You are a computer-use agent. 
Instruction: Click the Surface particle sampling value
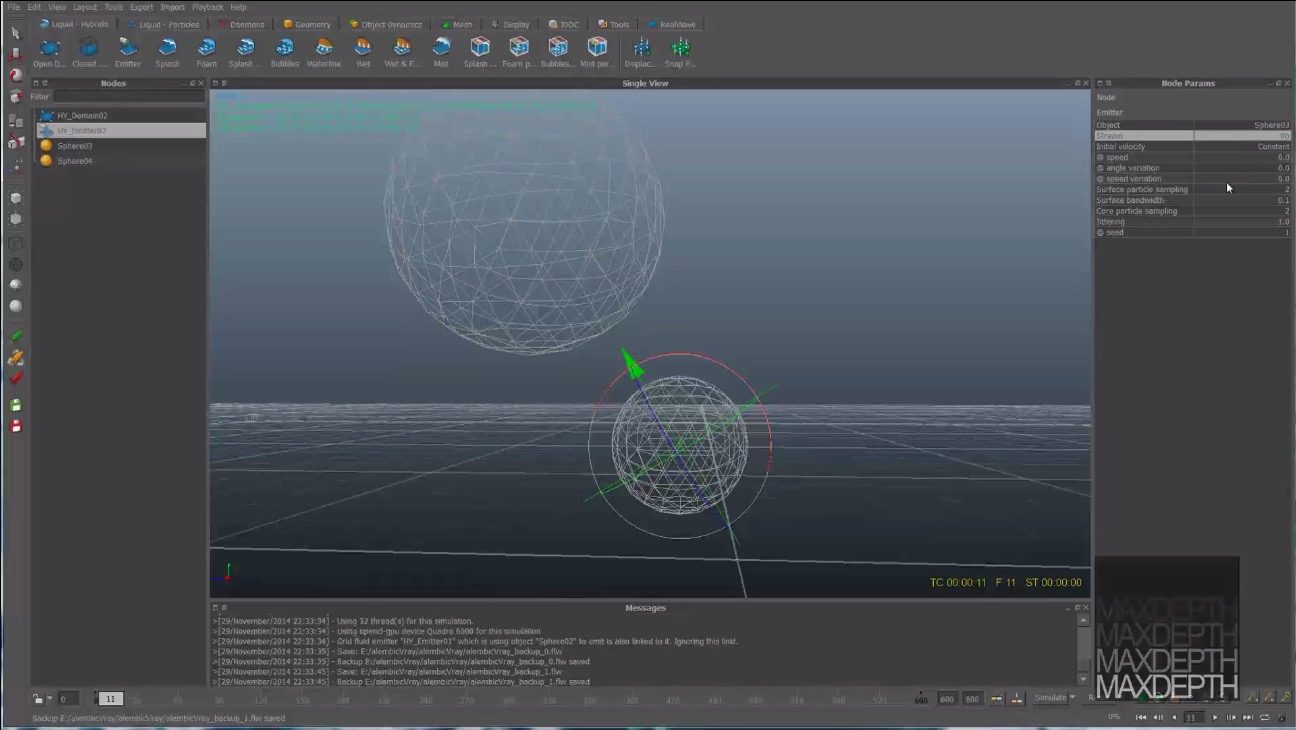click(x=1242, y=189)
